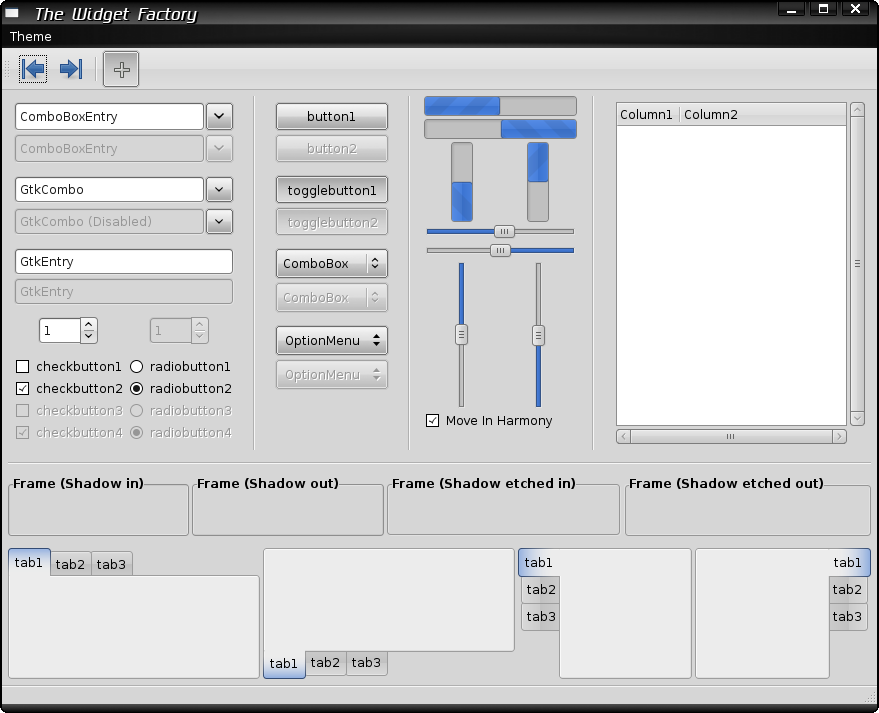Click the lower horizontal slider handle
The width and height of the screenshot is (879, 713).
click(500, 251)
